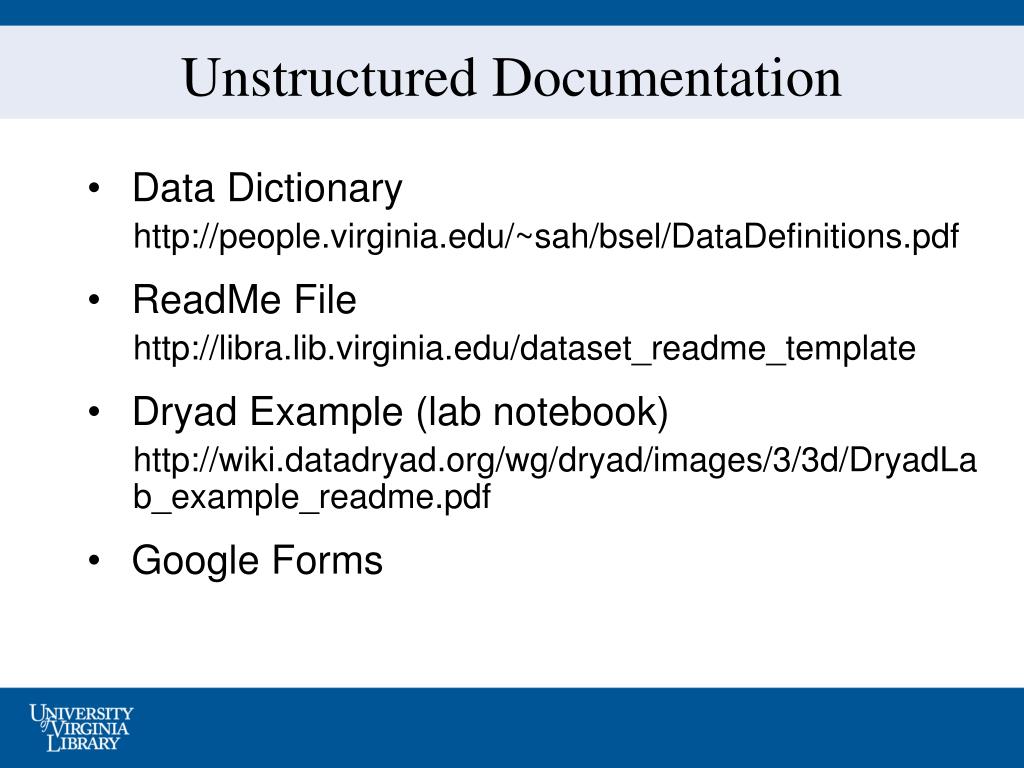The height and width of the screenshot is (768, 1024).
Task: Select the Google Forms bullet text
Action: tap(257, 560)
